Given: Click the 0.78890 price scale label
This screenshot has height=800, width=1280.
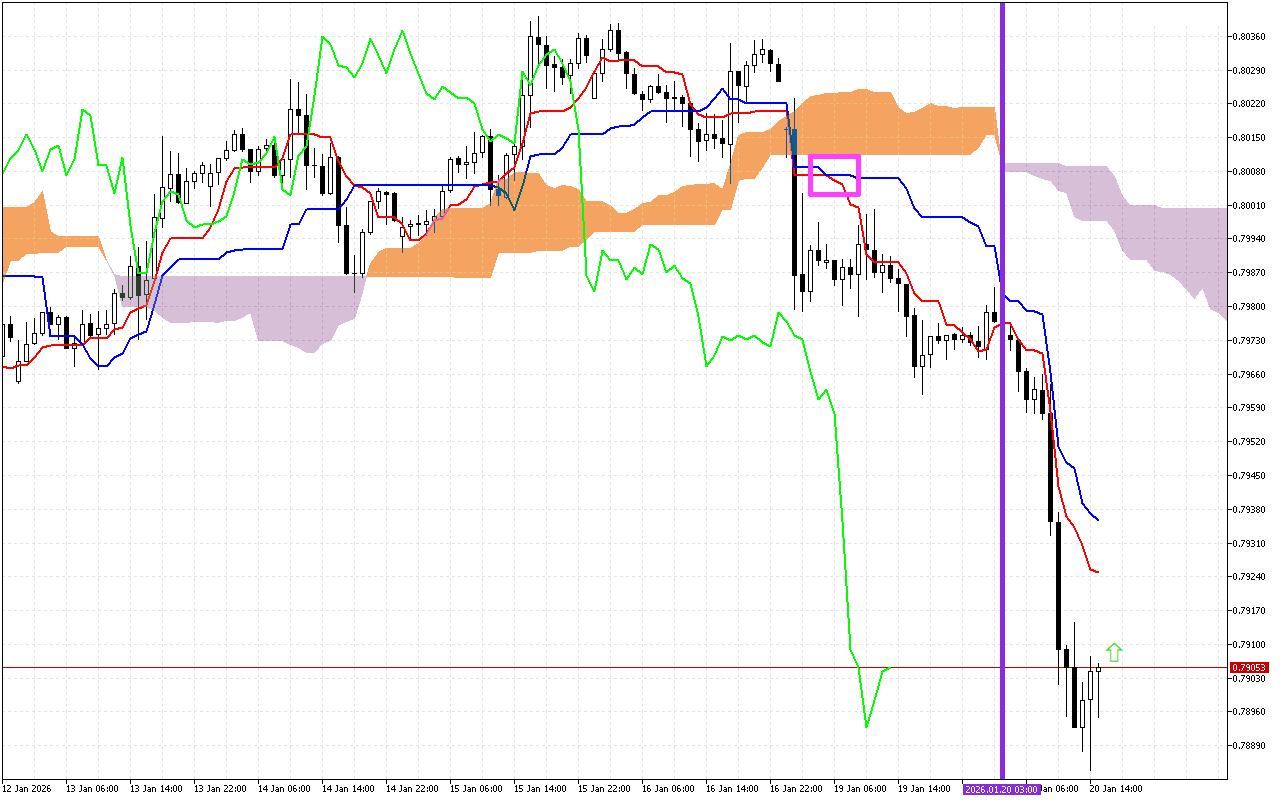Looking at the screenshot, I should point(1248,746).
